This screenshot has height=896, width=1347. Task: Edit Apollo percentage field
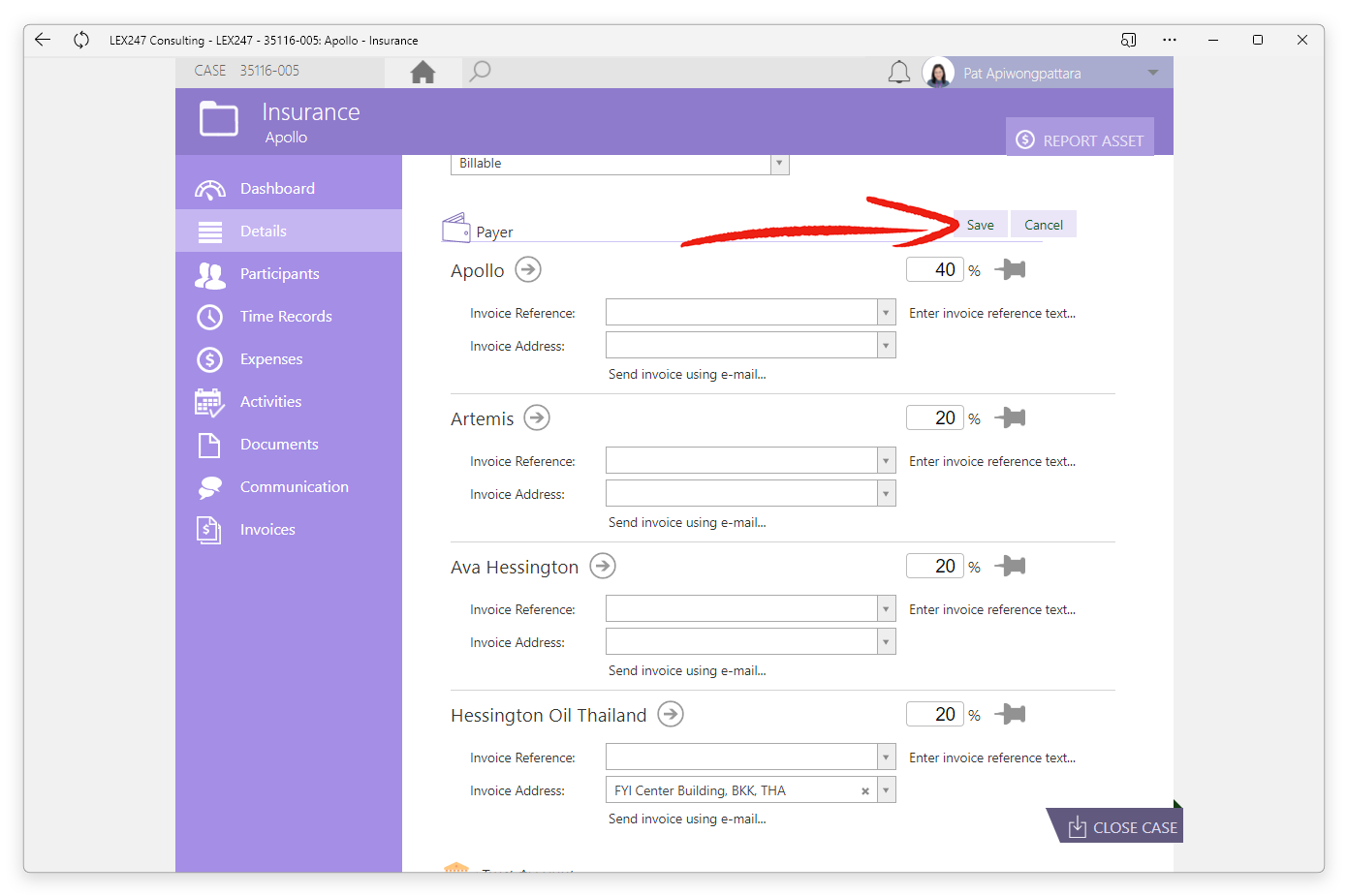935,269
